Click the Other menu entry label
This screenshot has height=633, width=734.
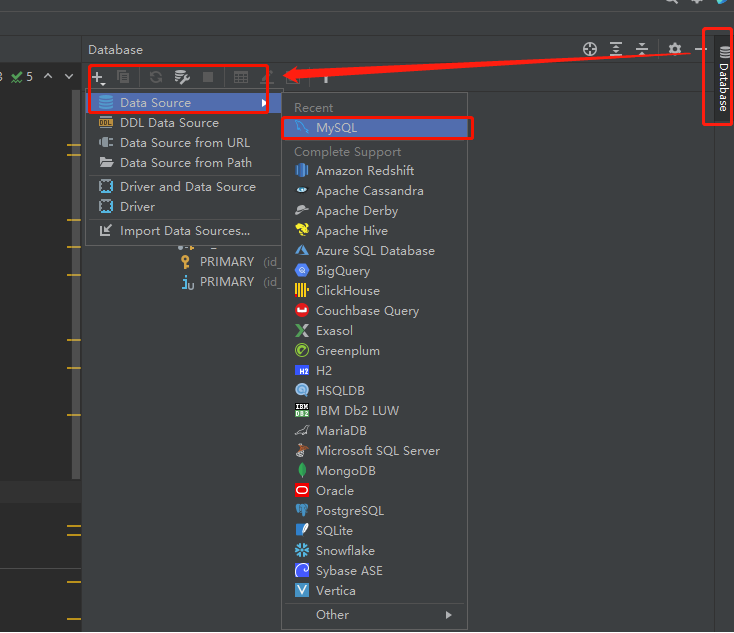332,615
